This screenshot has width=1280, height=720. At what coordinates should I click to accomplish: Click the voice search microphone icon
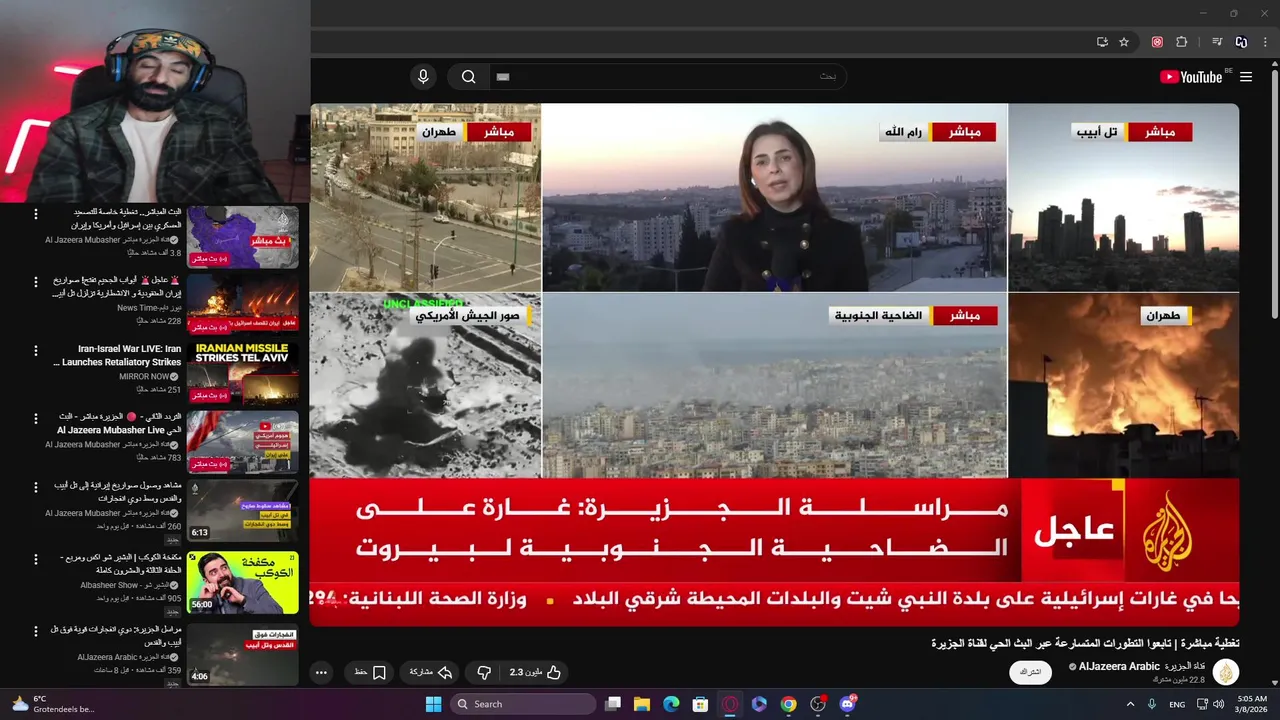(423, 77)
